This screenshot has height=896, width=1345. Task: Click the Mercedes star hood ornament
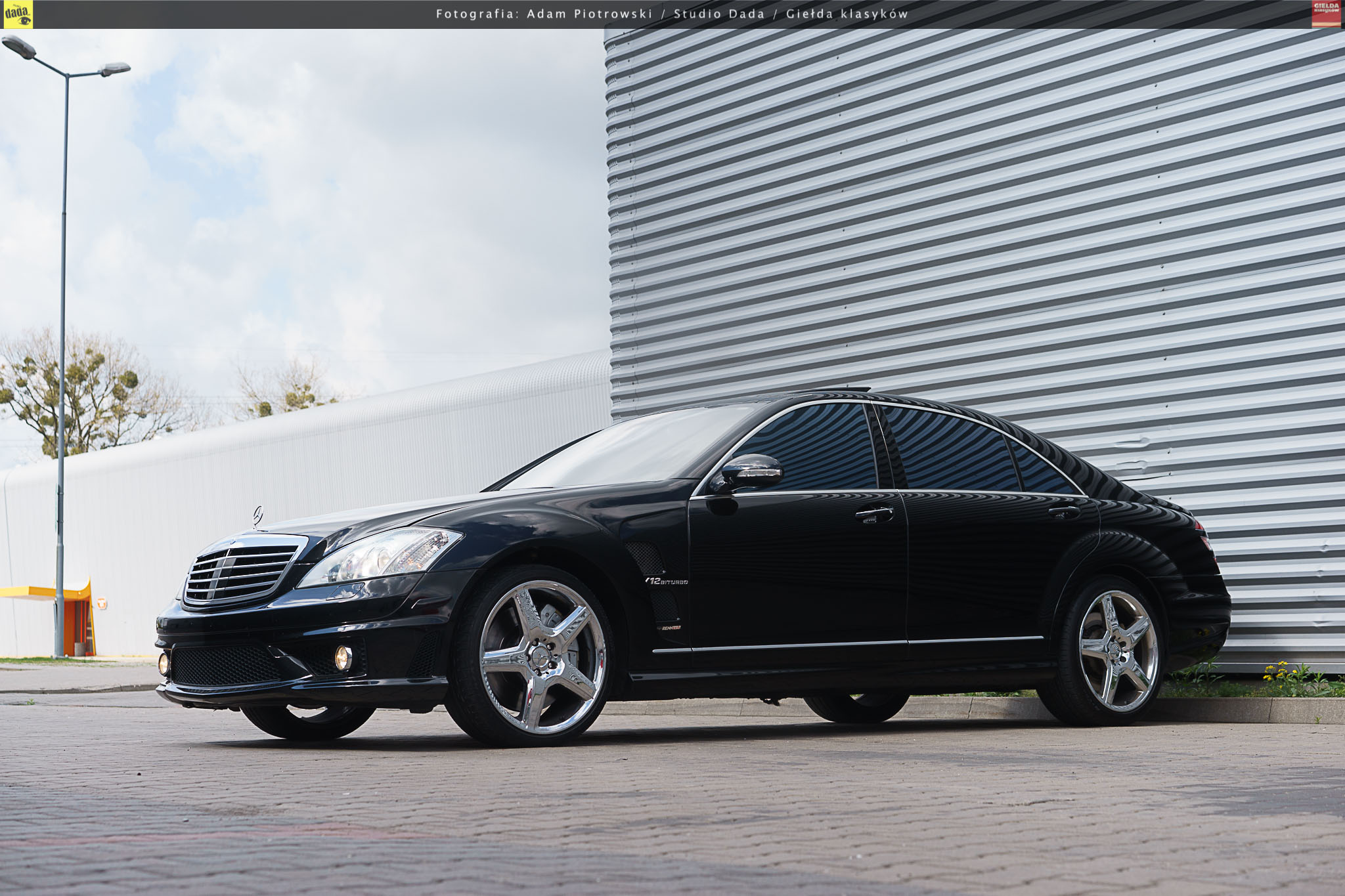pyautogui.click(x=257, y=515)
